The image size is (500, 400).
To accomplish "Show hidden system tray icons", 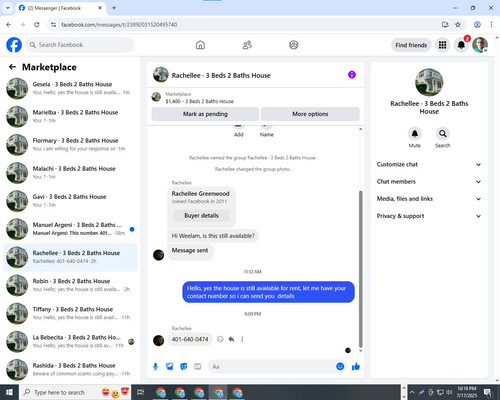I will 412,392.
